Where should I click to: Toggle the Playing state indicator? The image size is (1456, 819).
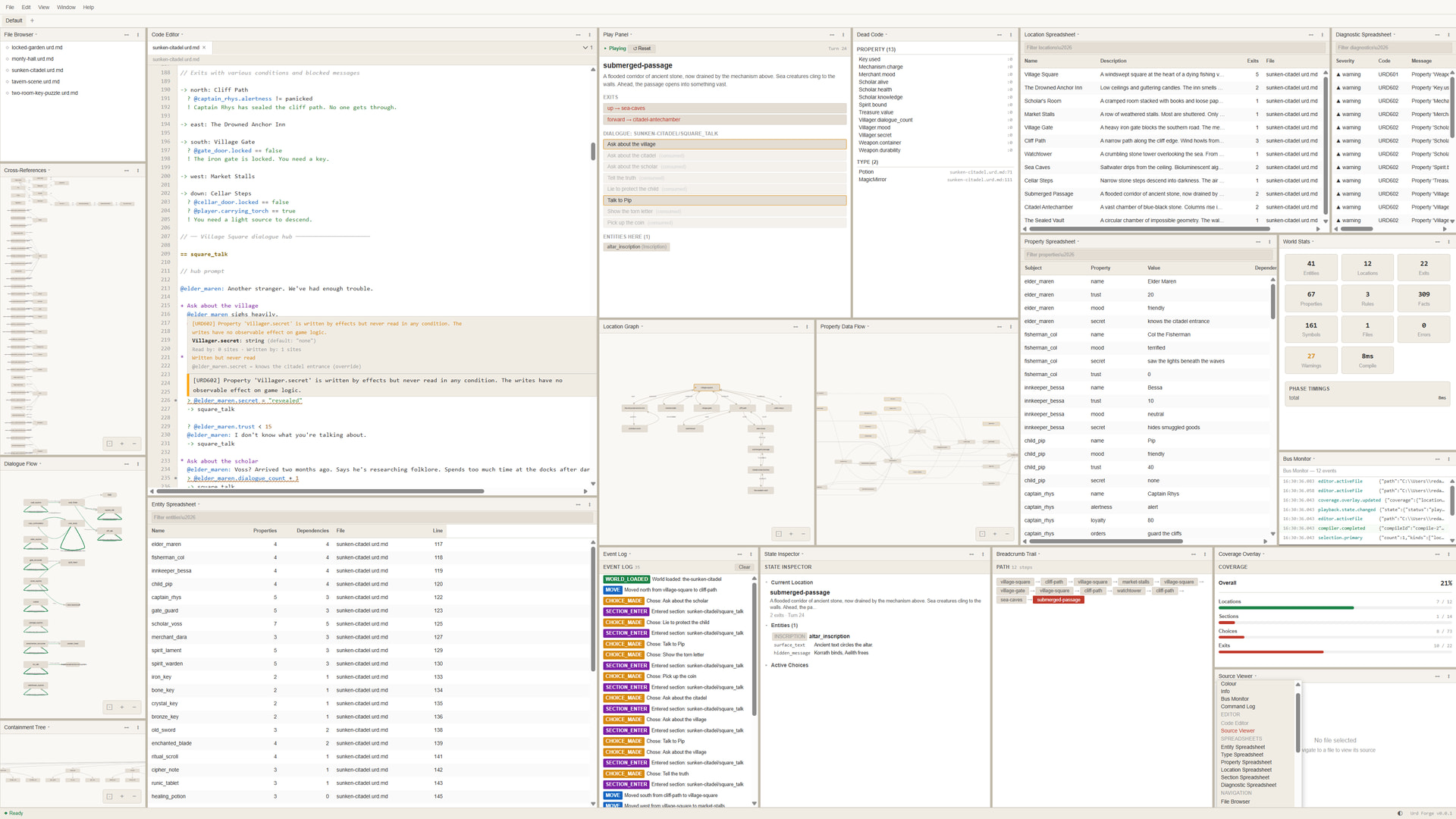pos(615,49)
